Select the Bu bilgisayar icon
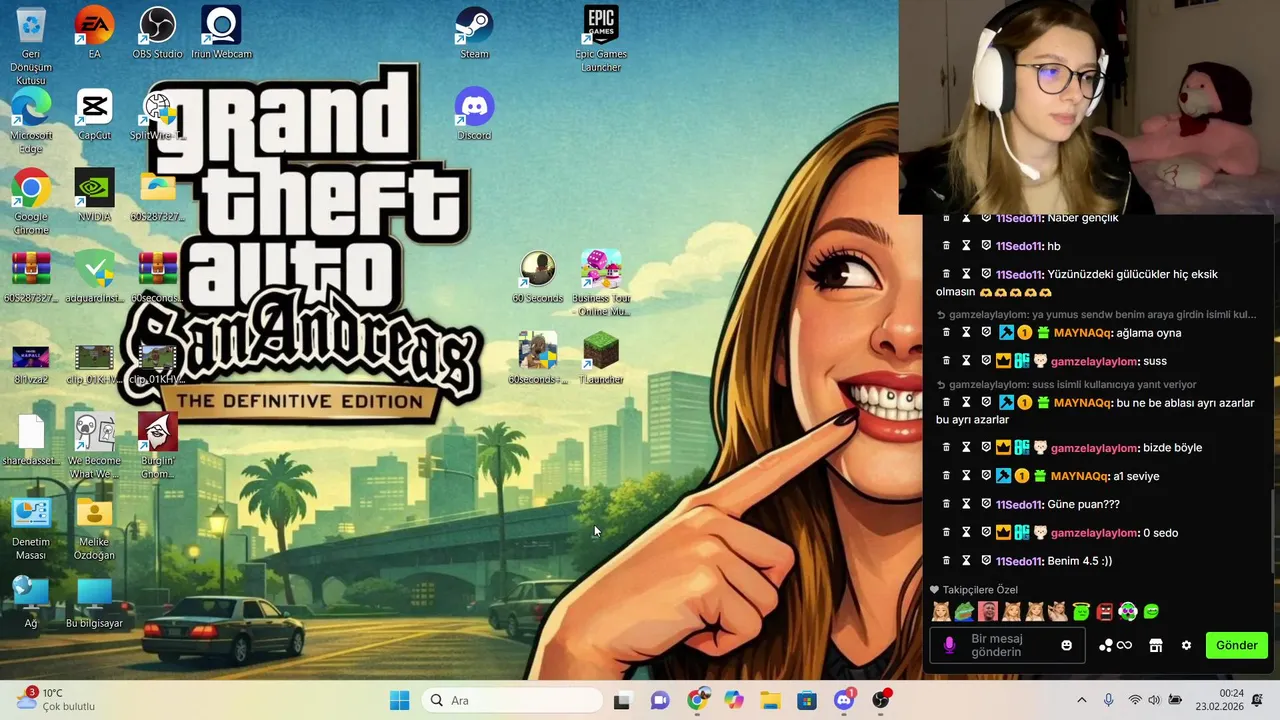Image resolution: width=1280 pixels, height=720 pixels. tap(94, 601)
